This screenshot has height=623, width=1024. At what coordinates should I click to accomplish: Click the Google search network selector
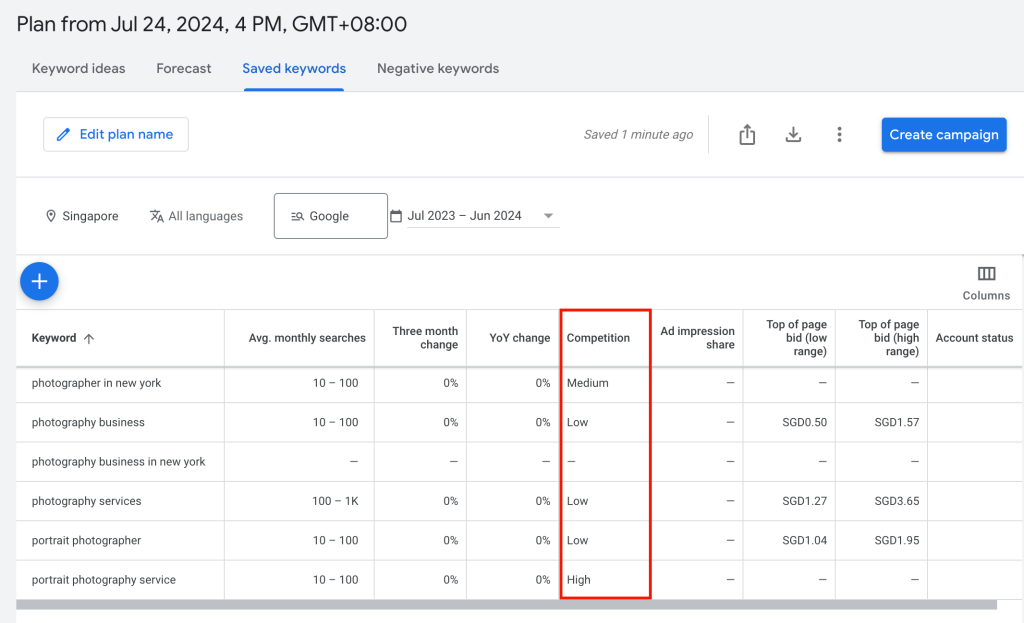pyautogui.click(x=330, y=215)
